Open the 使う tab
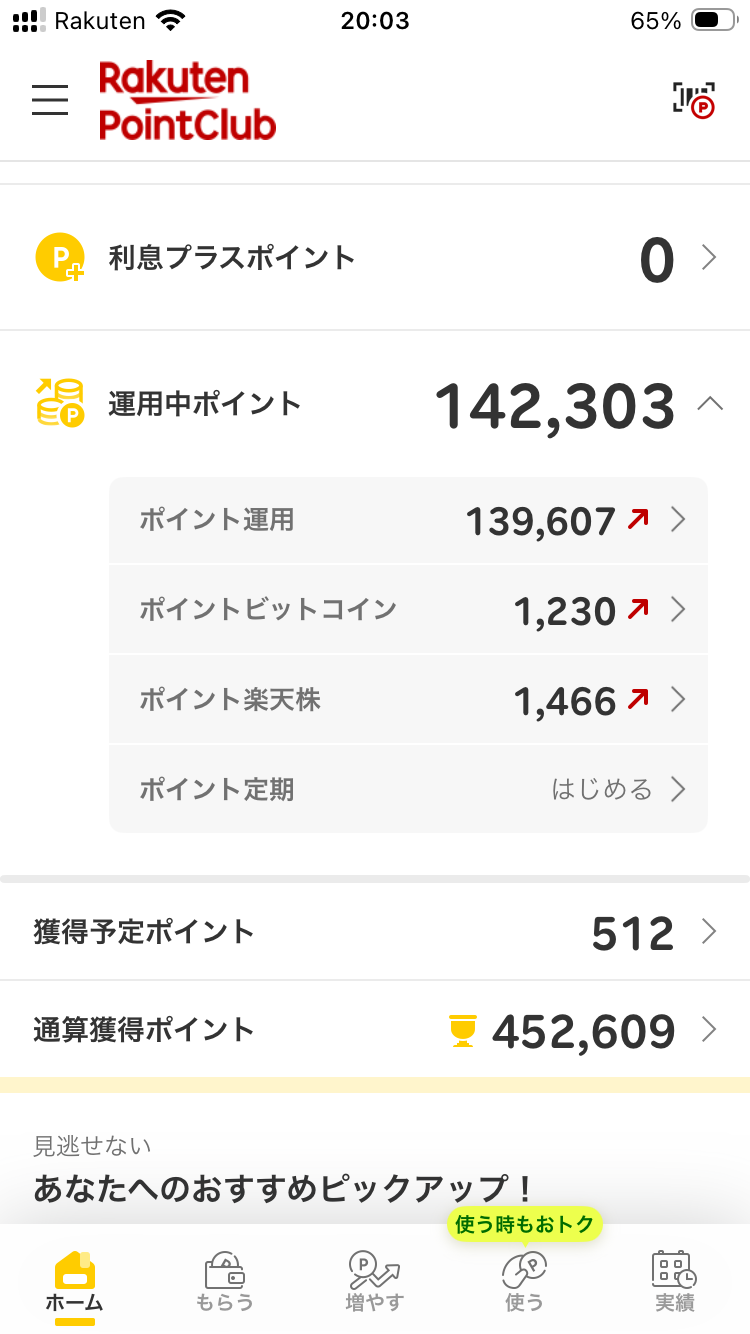 point(524,1280)
